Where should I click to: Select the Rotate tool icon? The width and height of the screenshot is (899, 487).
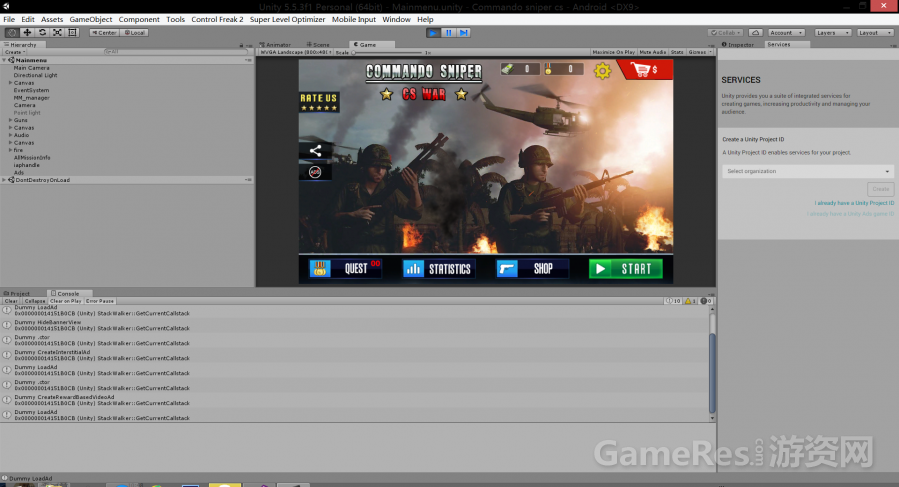pyautogui.click(x=42, y=33)
